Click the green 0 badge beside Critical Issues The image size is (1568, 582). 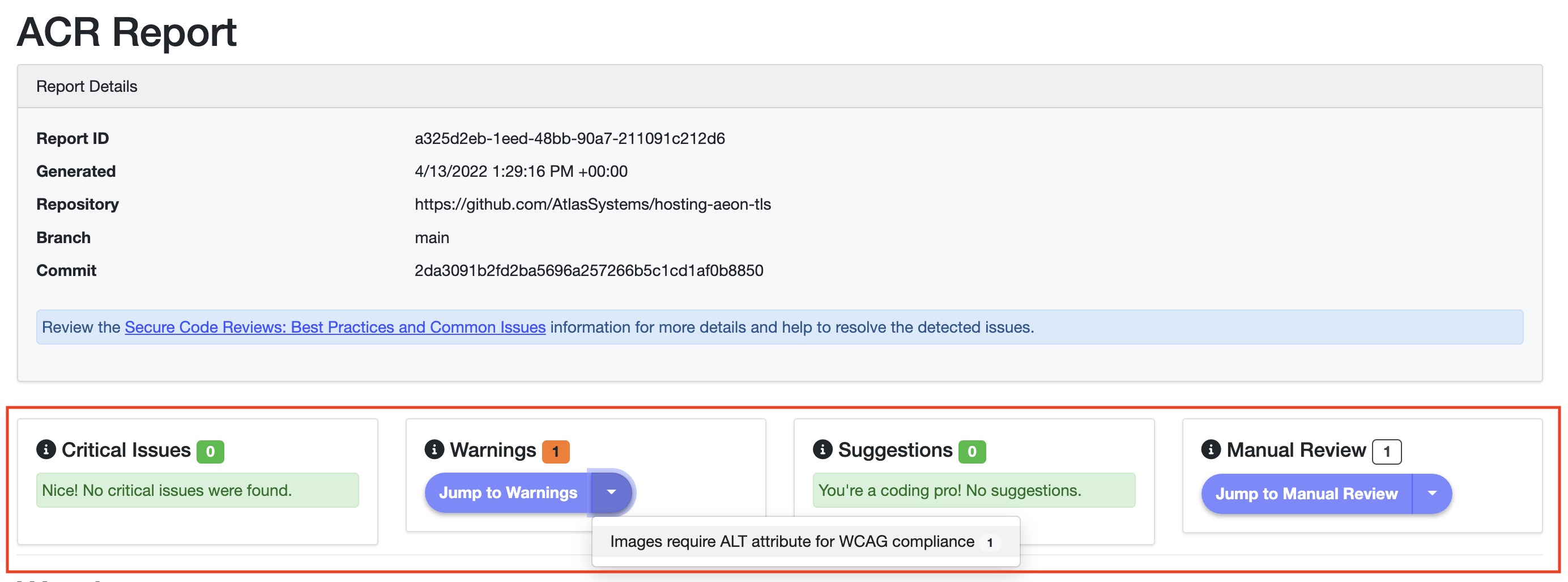click(x=212, y=451)
